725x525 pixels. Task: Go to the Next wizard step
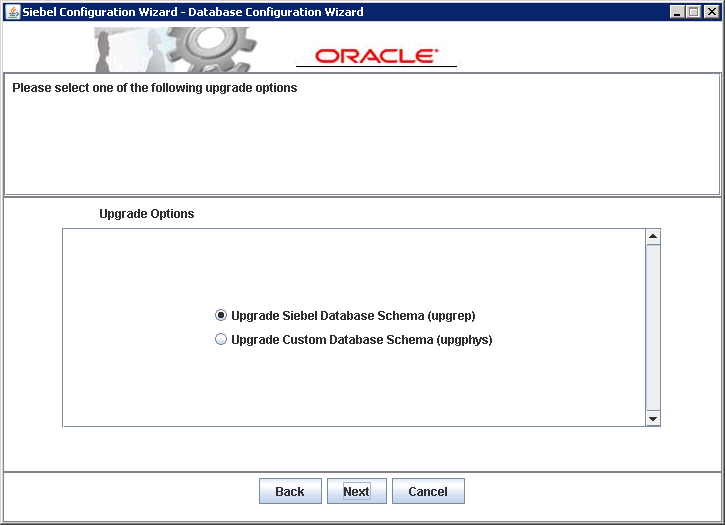coord(356,491)
